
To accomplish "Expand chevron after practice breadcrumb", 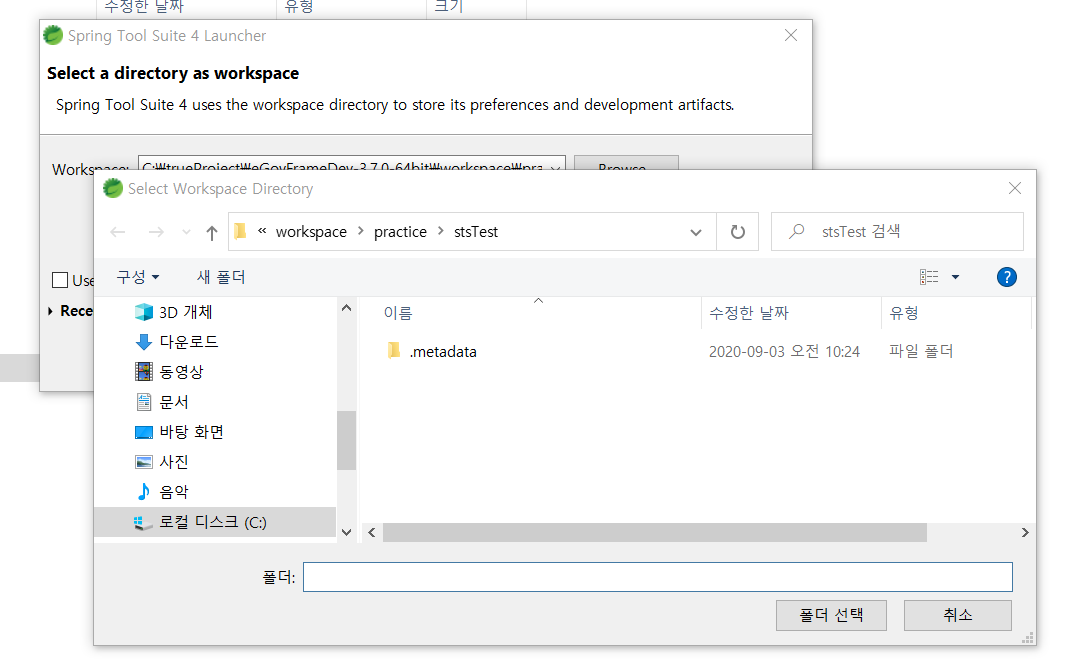I will [x=440, y=232].
